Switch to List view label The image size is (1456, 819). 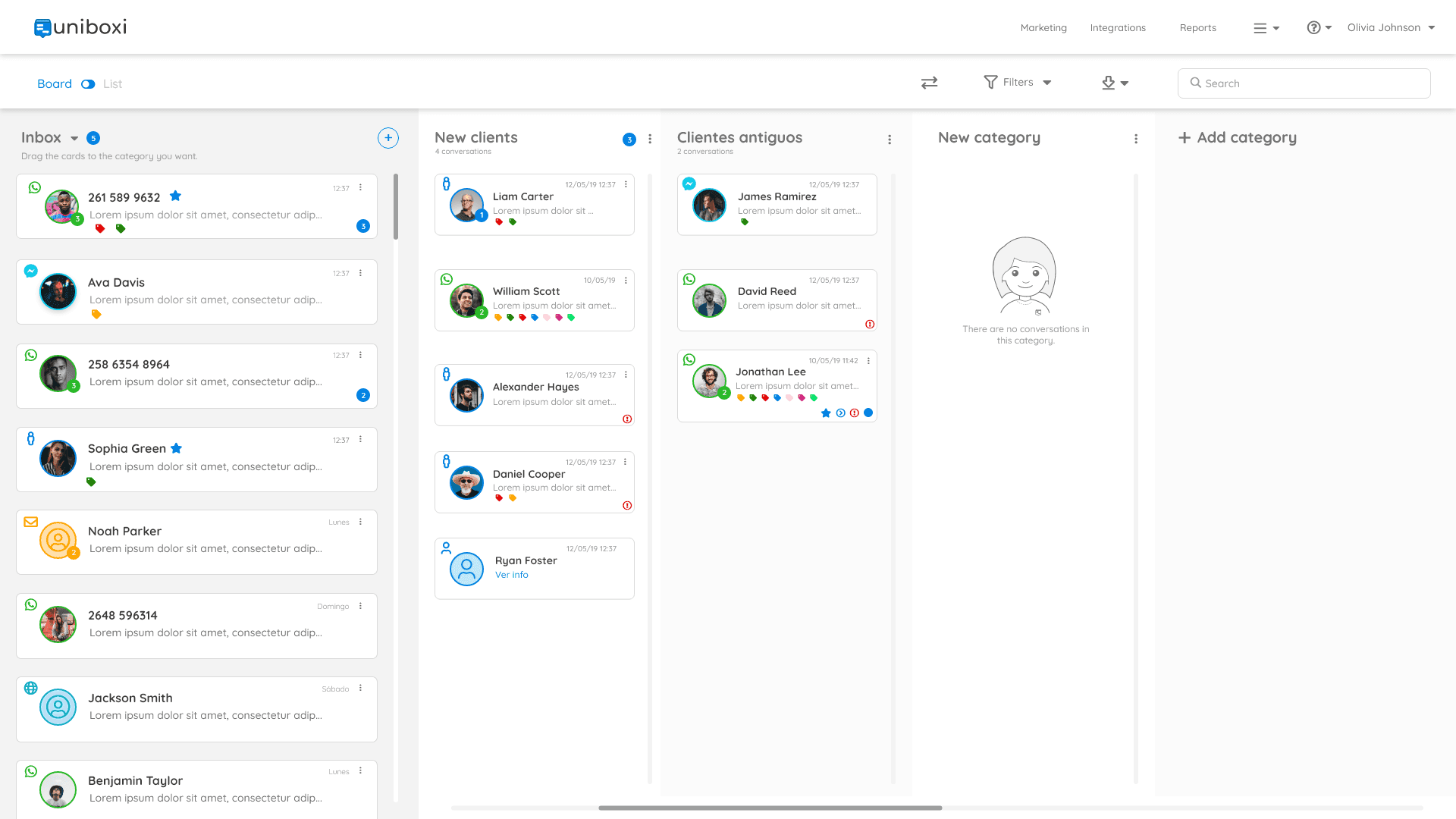(112, 84)
